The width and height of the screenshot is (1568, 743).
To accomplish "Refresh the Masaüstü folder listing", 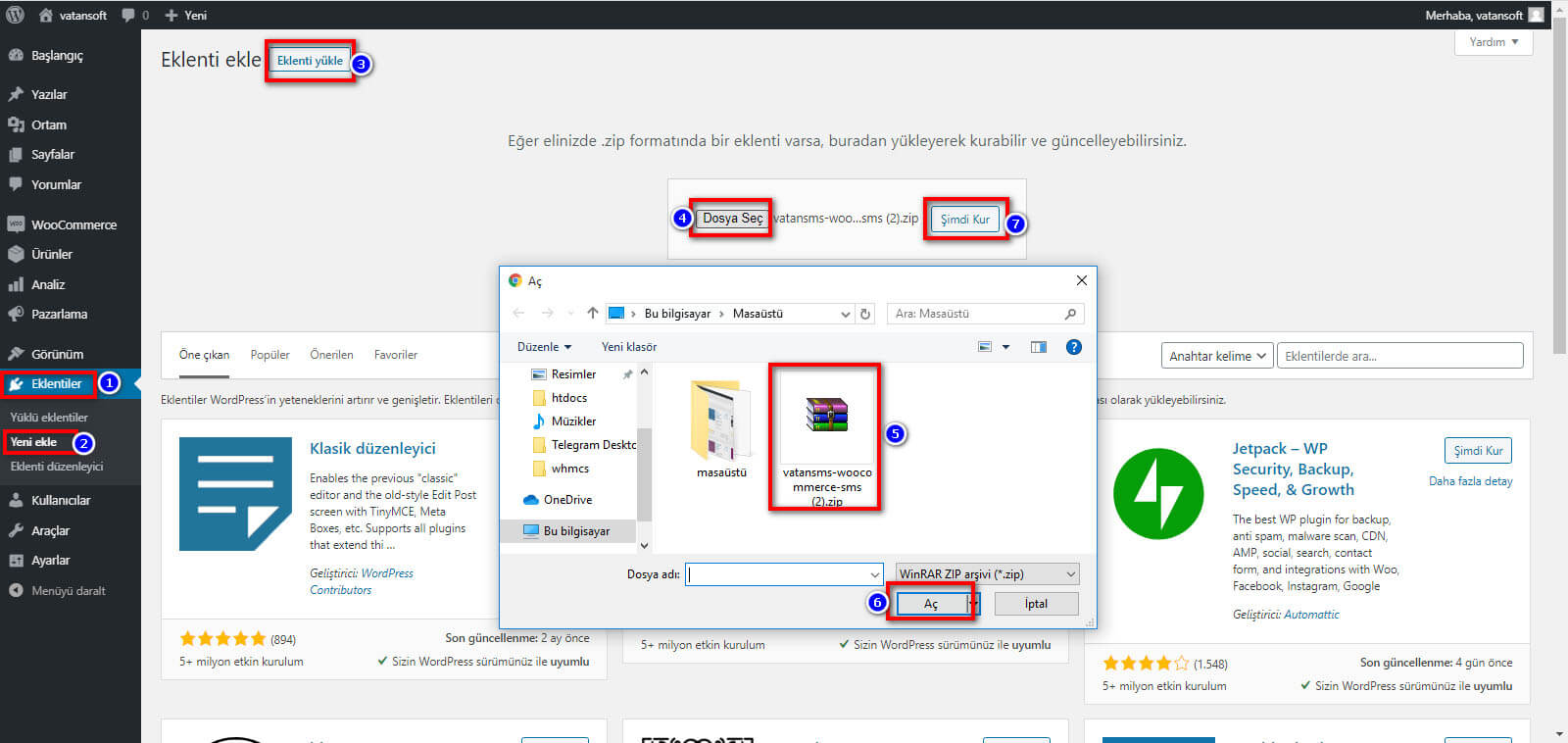I will point(865,314).
